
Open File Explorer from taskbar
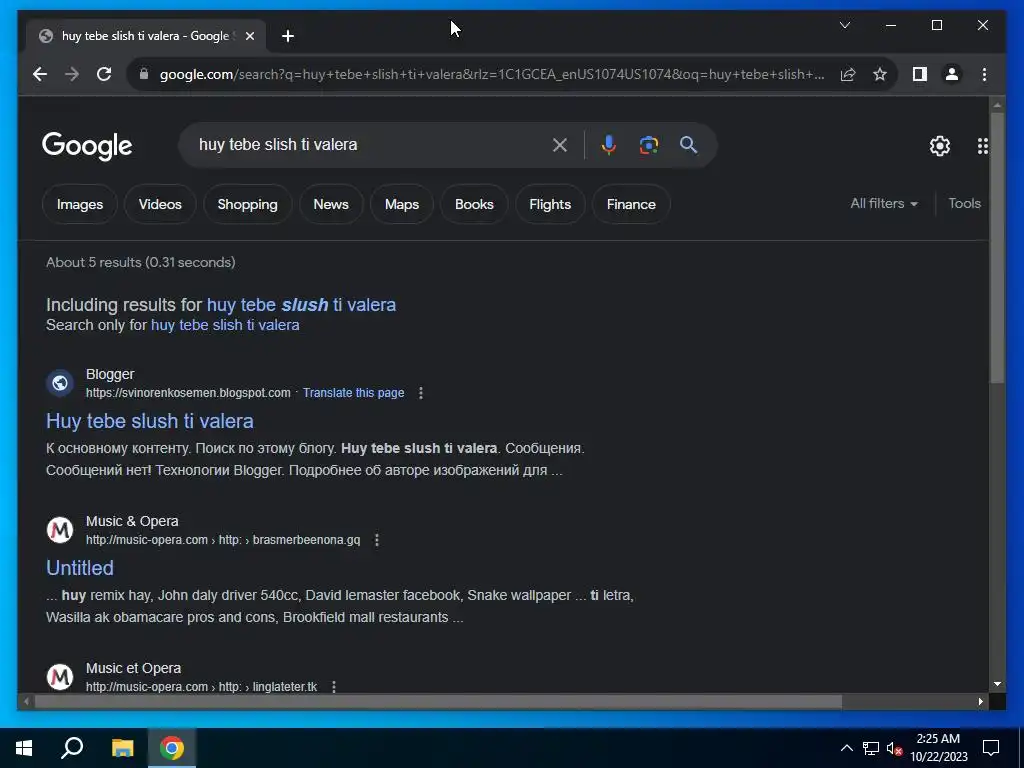[122, 748]
